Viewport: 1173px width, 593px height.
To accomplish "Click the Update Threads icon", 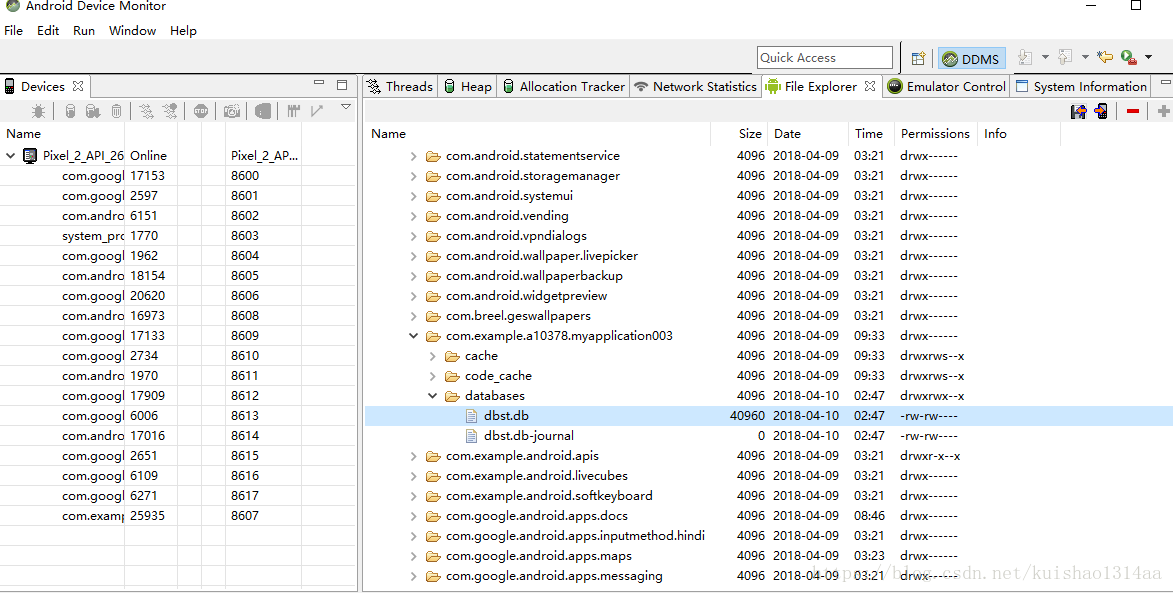I will 147,111.
